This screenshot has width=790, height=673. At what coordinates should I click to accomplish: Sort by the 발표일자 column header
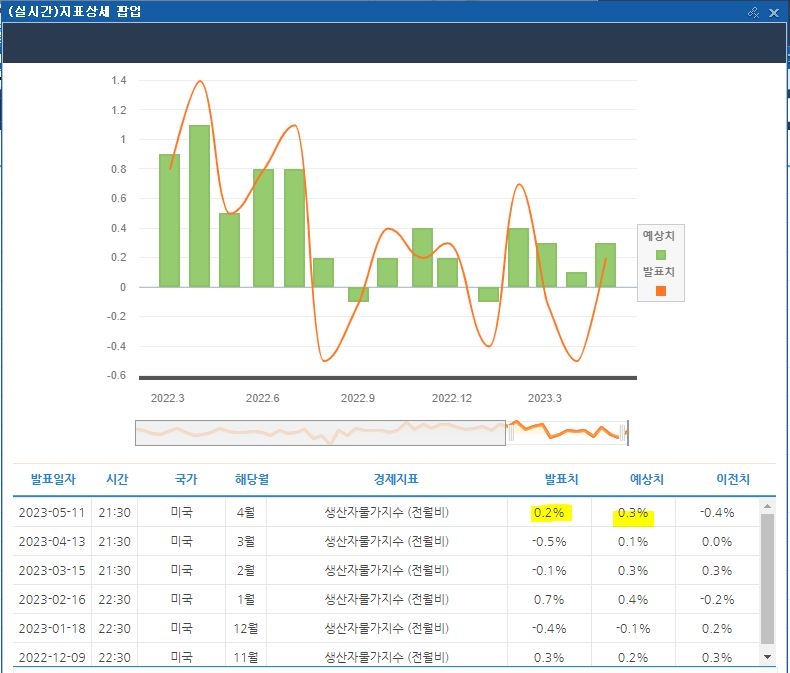point(53,479)
